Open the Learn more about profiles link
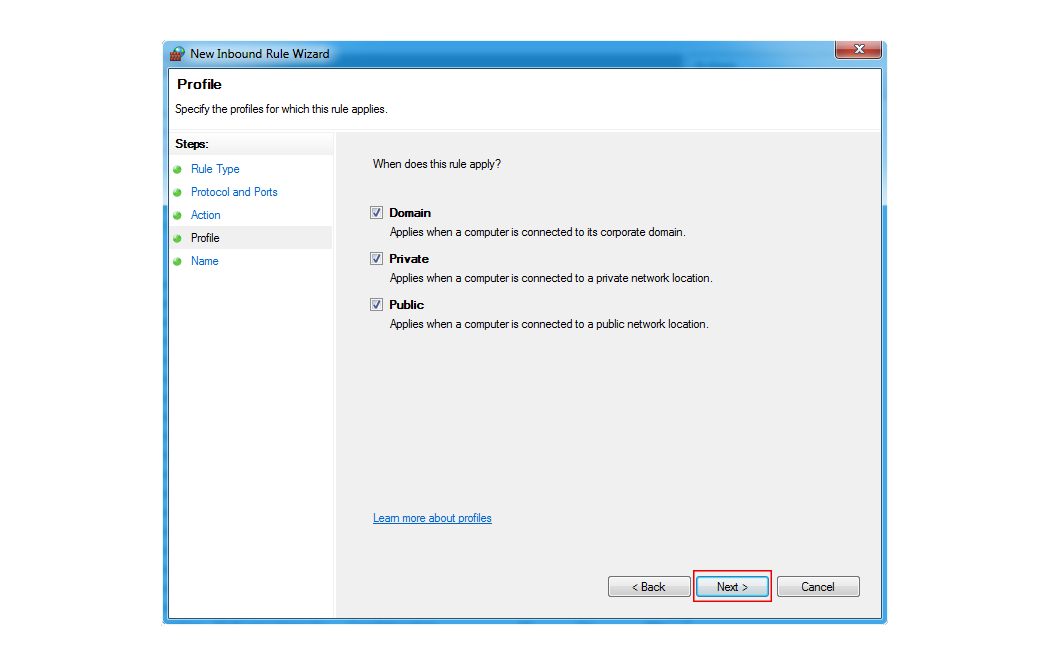 (x=432, y=518)
